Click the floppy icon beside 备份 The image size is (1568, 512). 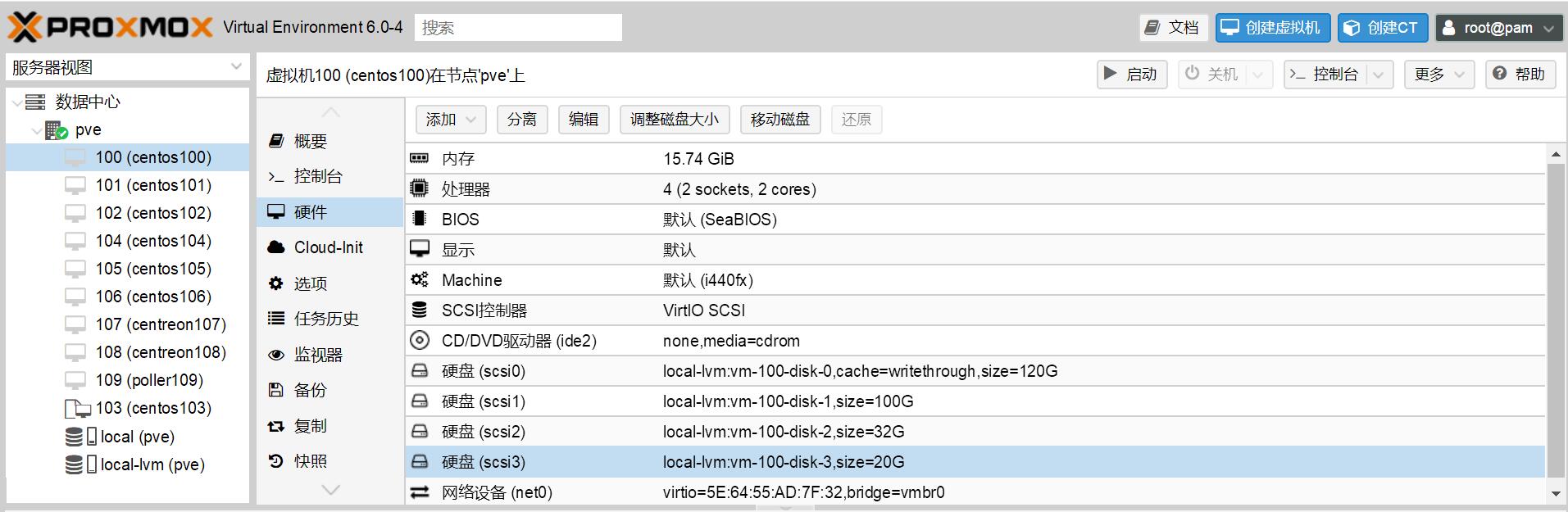276,390
